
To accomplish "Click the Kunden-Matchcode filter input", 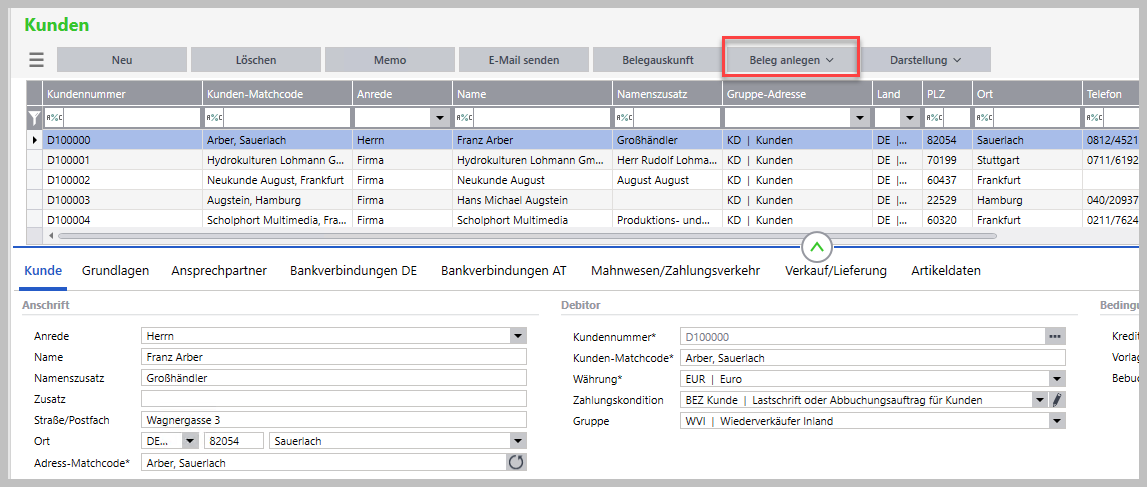I will (287, 117).
